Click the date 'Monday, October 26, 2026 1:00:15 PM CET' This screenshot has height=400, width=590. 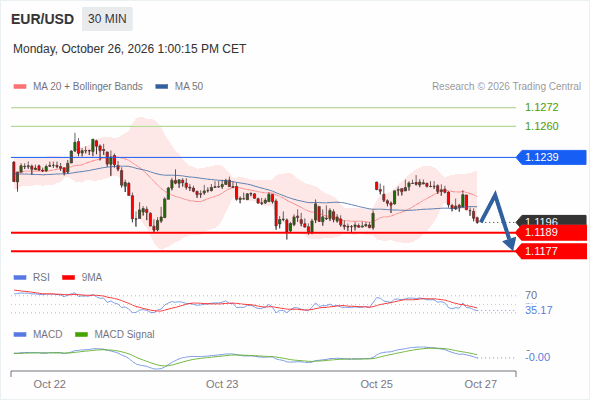(129, 49)
